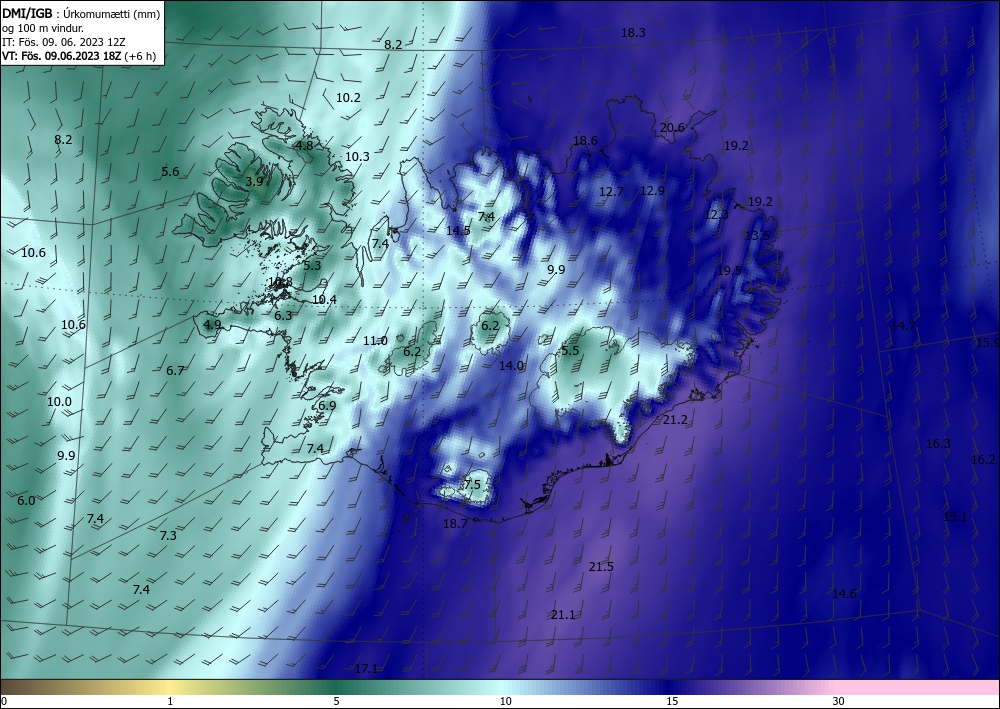The image size is (1000, 709).
Task: Click the 7.5 value on the map
Action: [472, 485]
